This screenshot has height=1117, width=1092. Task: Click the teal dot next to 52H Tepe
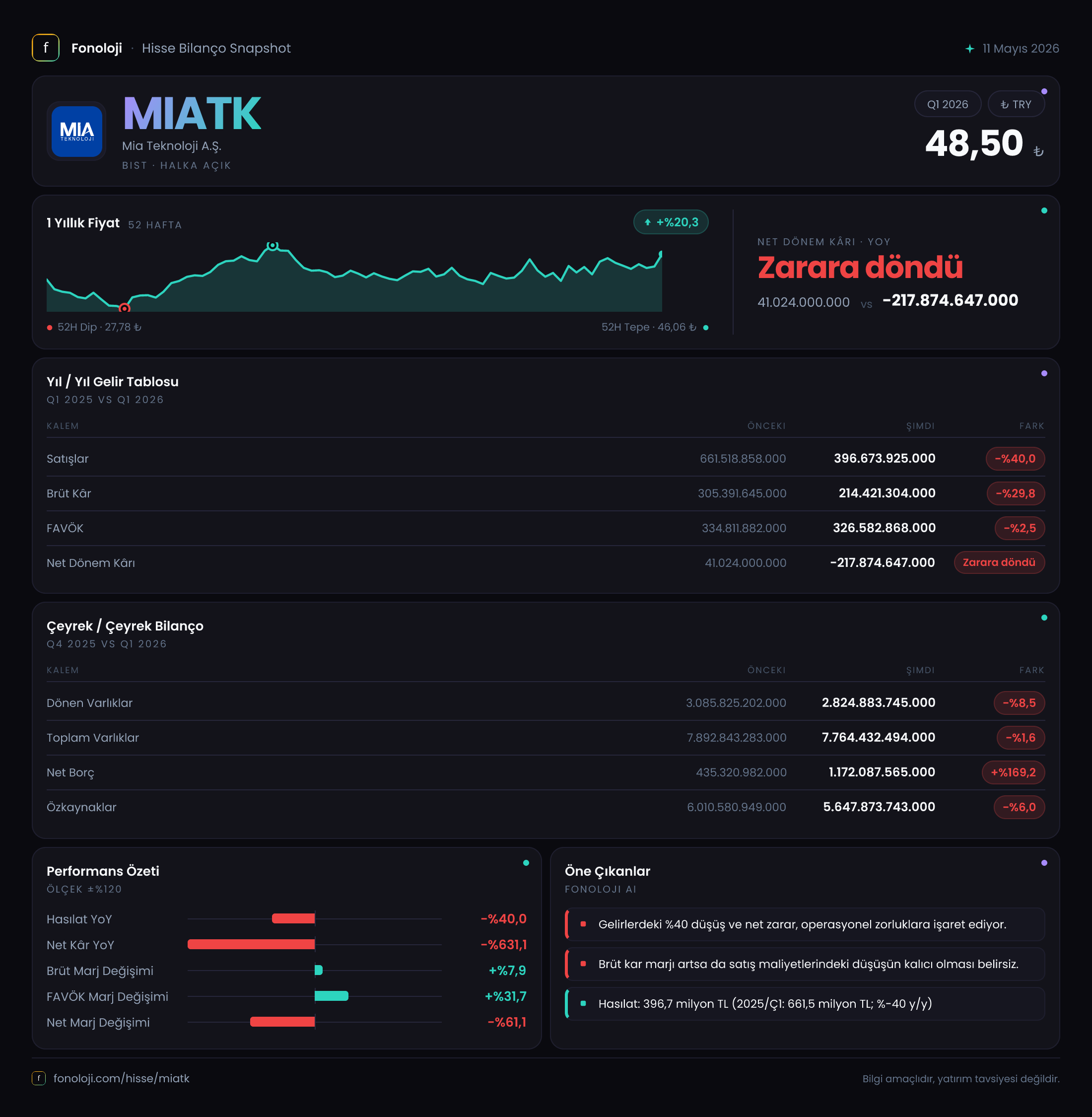(x=705, y=328)
